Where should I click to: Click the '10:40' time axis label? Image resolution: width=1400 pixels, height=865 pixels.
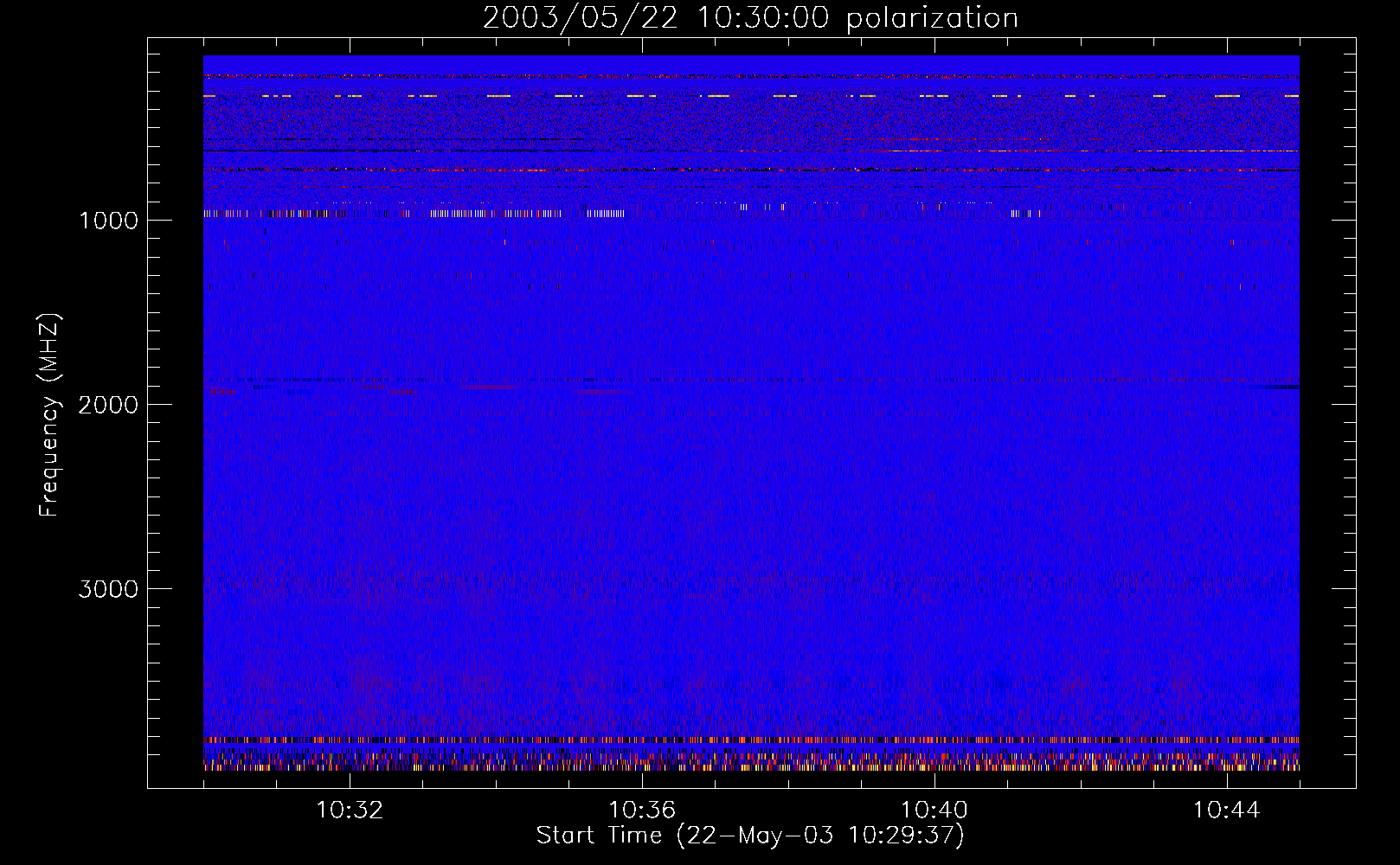934,811
